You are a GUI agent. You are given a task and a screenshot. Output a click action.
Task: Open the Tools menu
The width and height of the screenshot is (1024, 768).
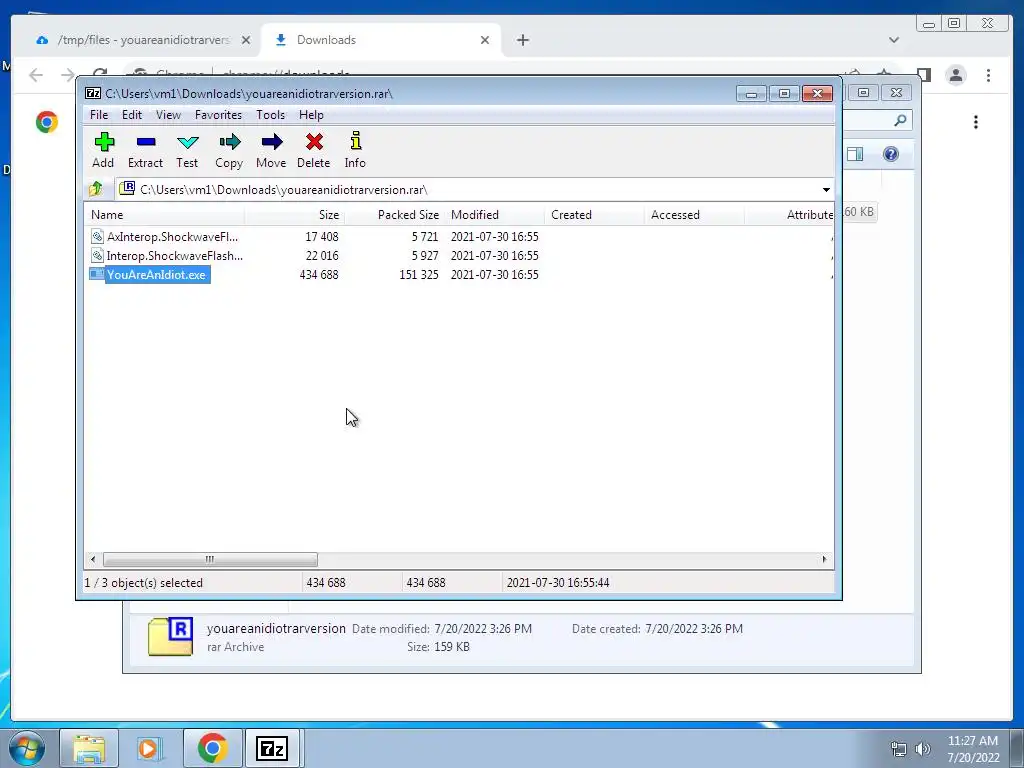point(270,115)
